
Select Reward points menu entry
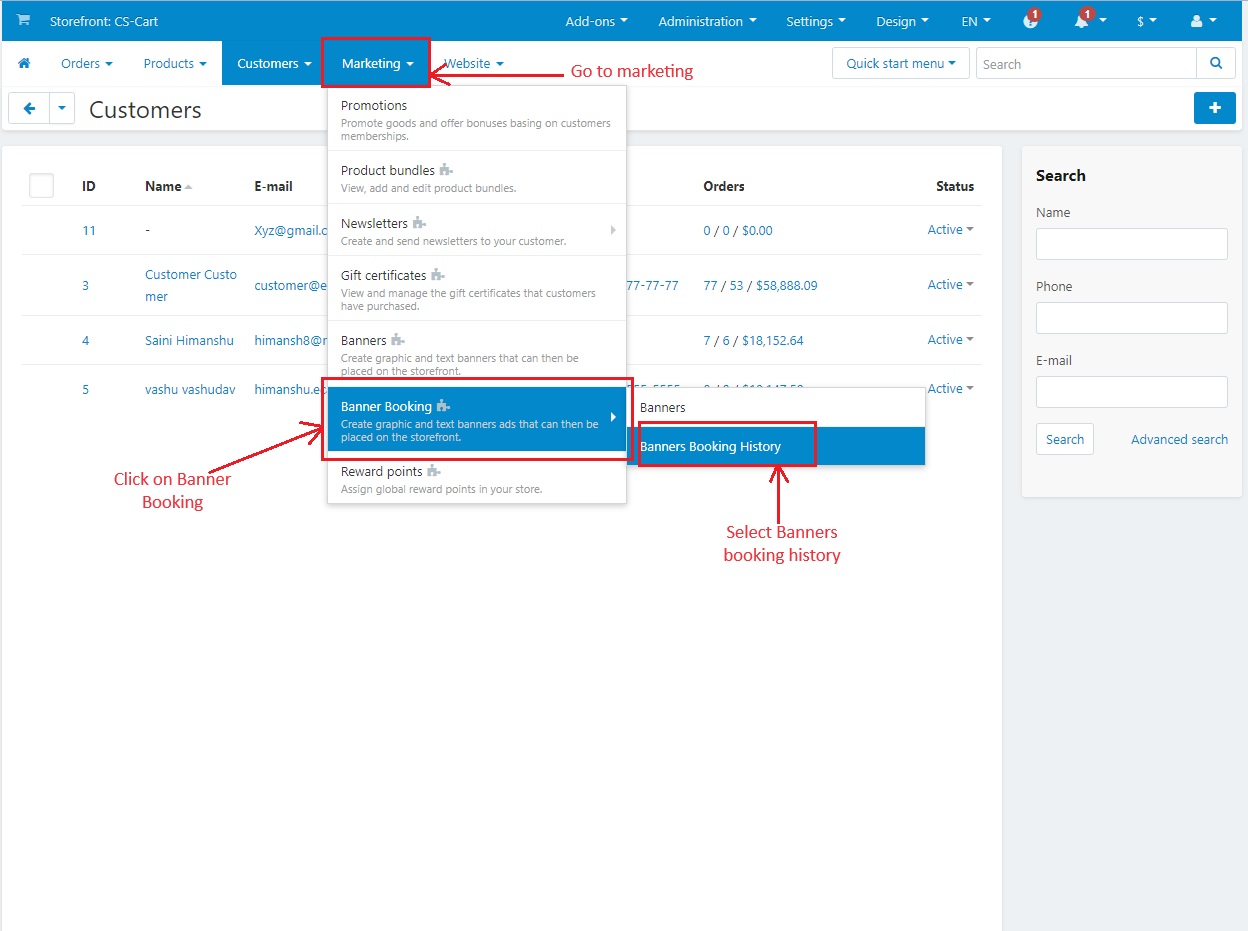coord(477,479)
